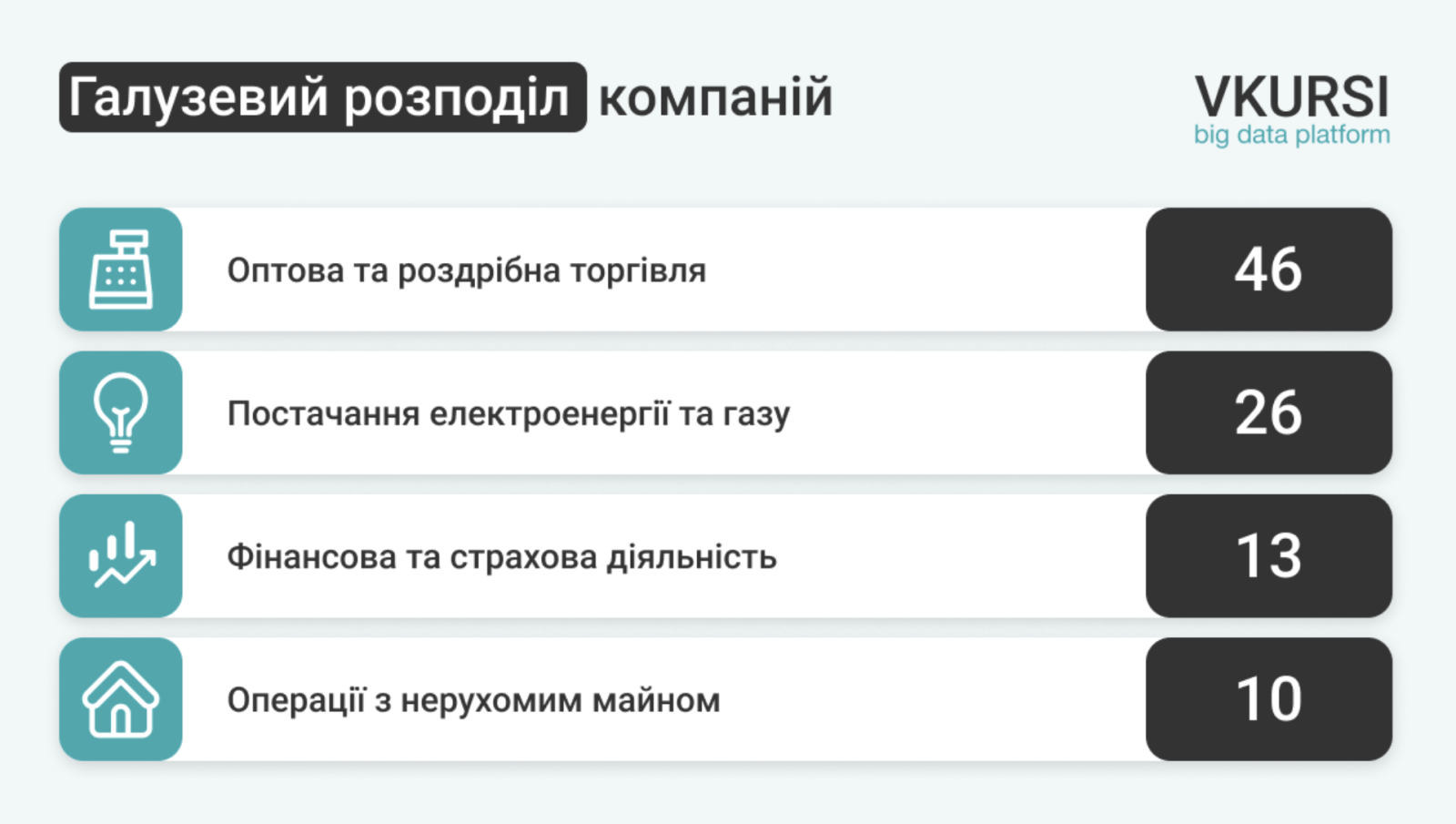Click the teal tile behind the house
The image size is (1456, 824).
coord(121,699)
